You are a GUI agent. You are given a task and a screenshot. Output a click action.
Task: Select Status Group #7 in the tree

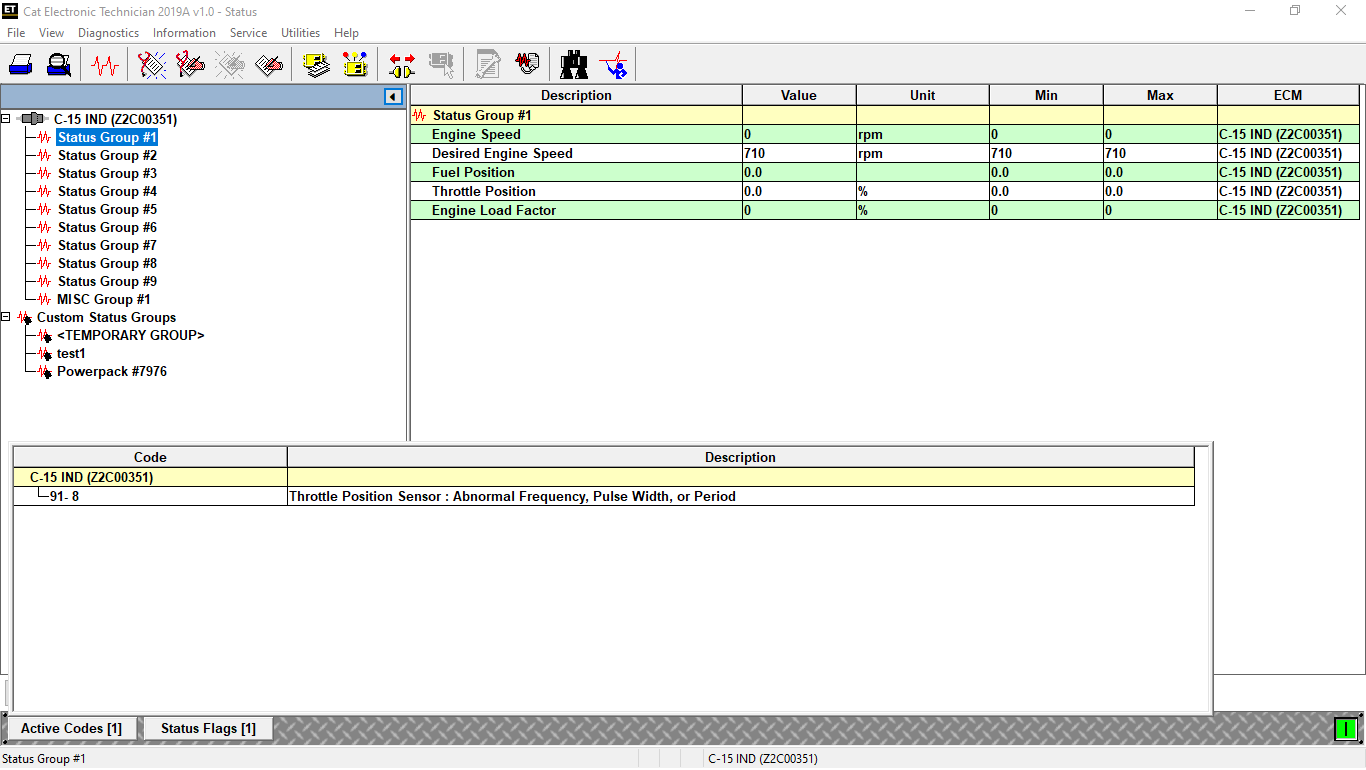pos(107,245)
